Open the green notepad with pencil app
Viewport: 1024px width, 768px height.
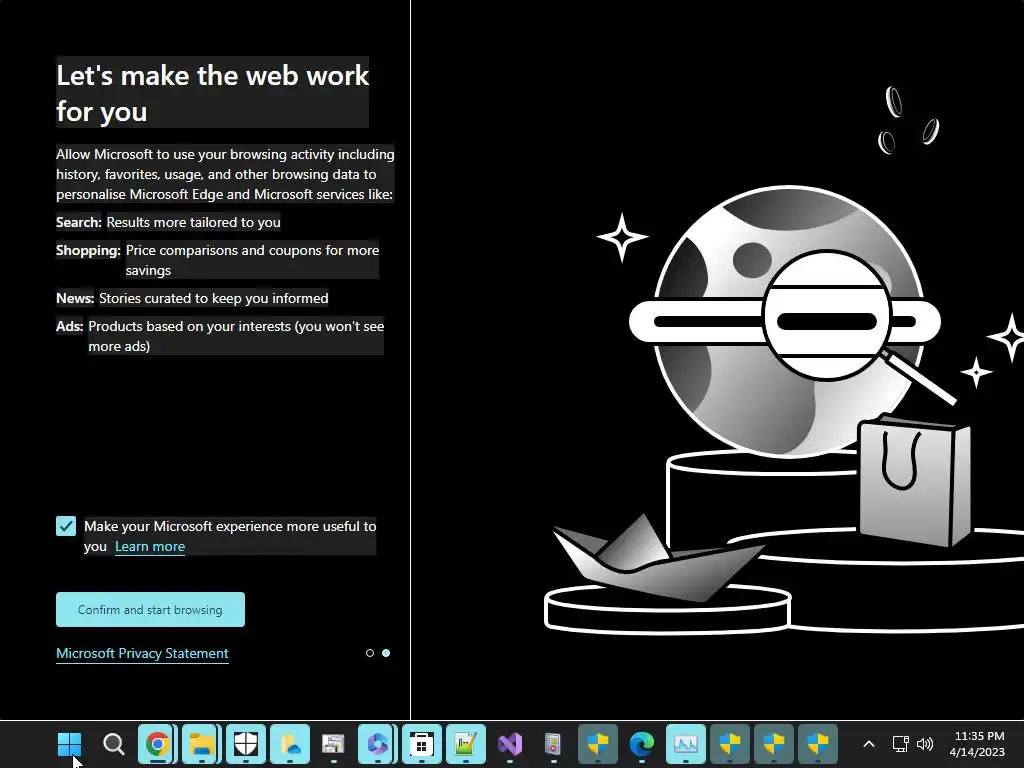tap(466, 744)
